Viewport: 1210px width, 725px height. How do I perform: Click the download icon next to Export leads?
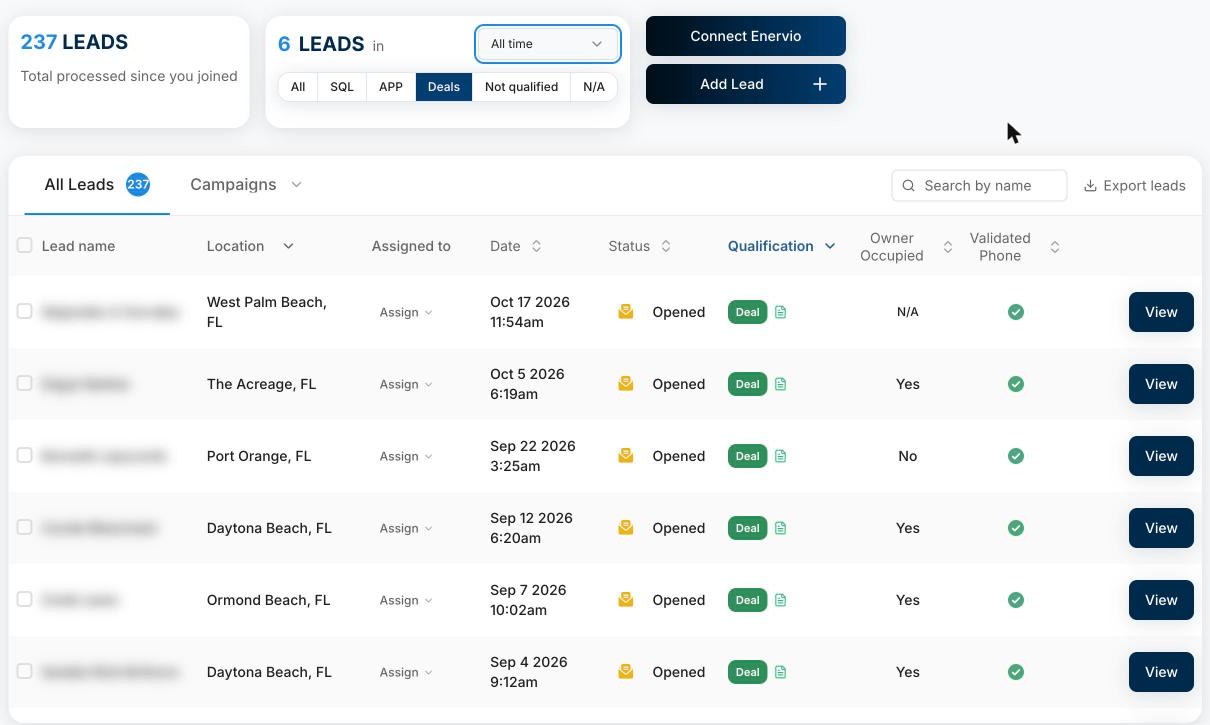tap(1091, 186)
